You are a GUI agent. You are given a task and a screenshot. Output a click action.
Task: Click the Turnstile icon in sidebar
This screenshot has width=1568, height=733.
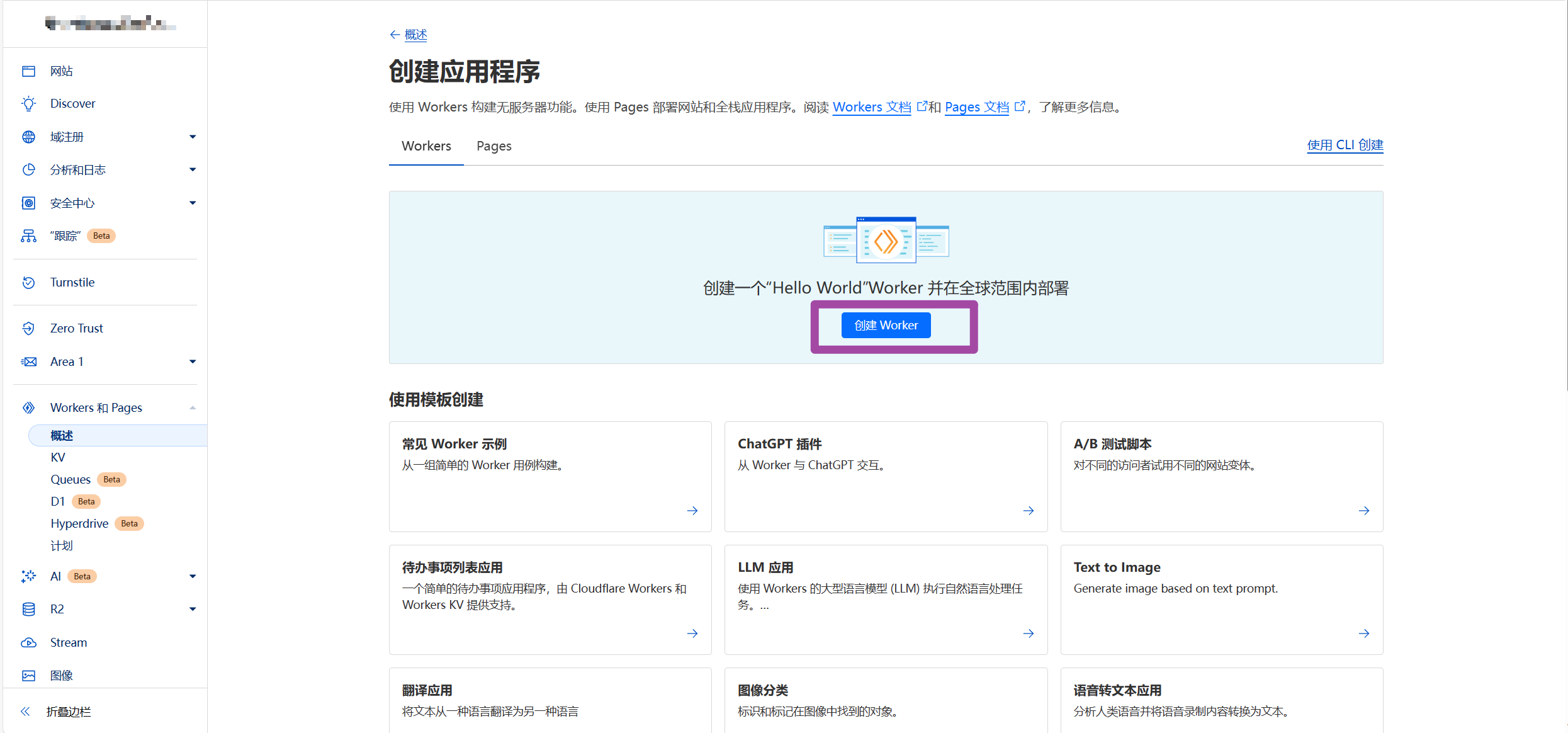[x=28, y=282]
